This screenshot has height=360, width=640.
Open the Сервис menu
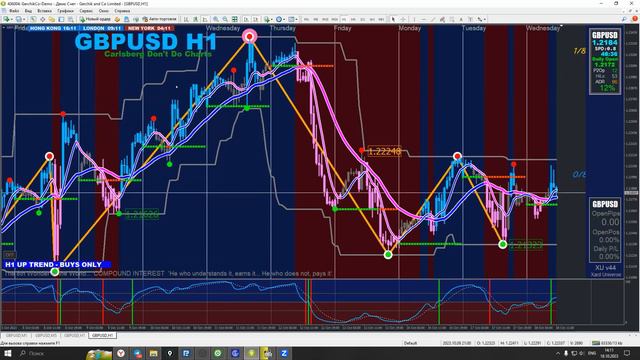86,11
